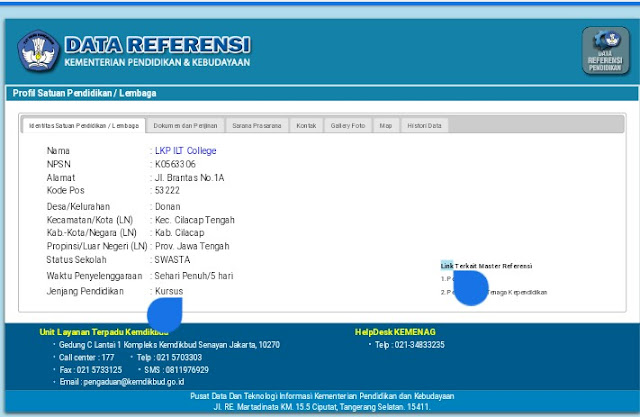This screenshot has height=417, width=640.
Task: Click the Jl. RE. Martadinata footer address
Action: [322, 407]
